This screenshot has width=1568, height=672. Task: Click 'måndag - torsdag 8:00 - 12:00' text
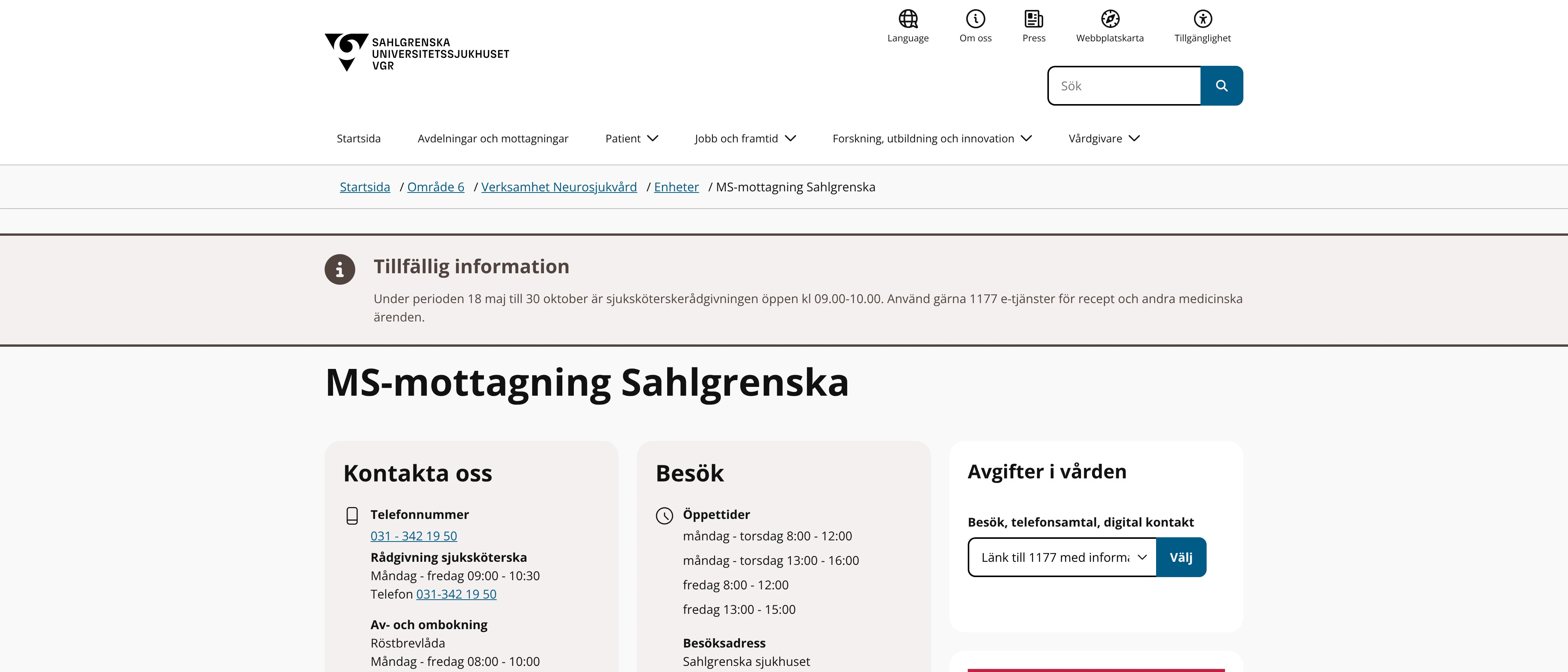(767, 536)
